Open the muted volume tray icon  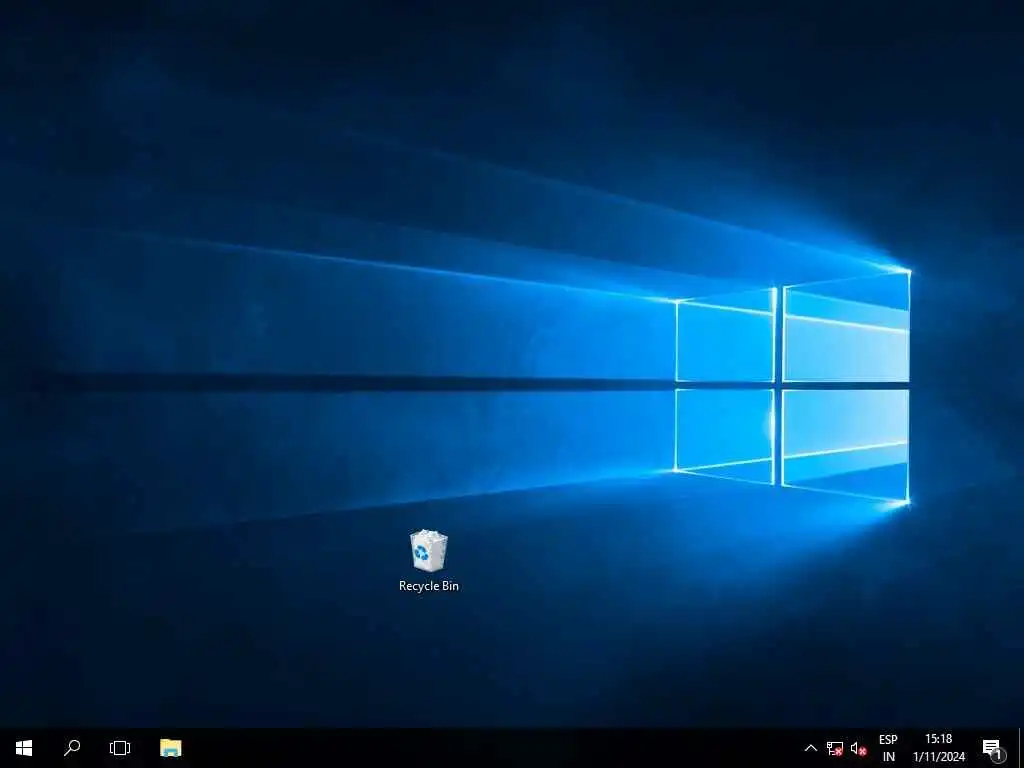pos(858,748)
